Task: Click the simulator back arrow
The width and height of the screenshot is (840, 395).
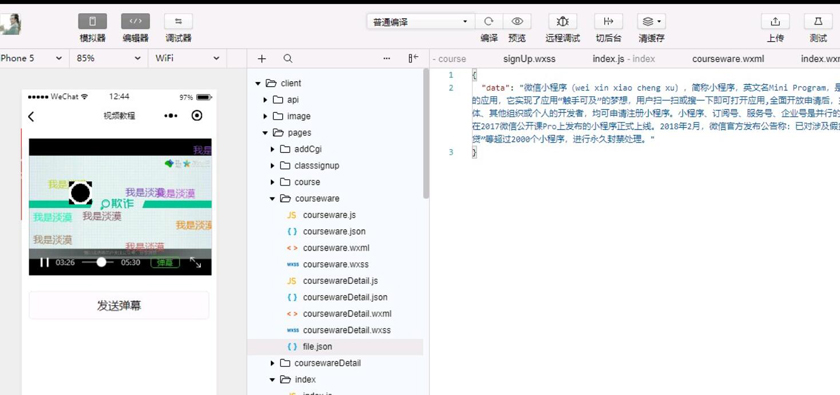Action: point(31,116)
